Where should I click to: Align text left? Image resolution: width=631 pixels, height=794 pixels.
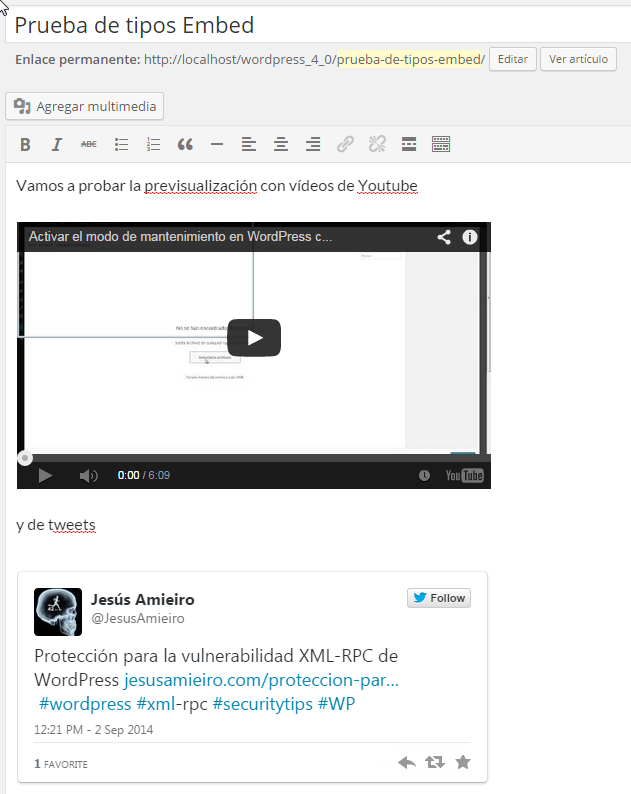pyautogui.click(x=249, y=144)
